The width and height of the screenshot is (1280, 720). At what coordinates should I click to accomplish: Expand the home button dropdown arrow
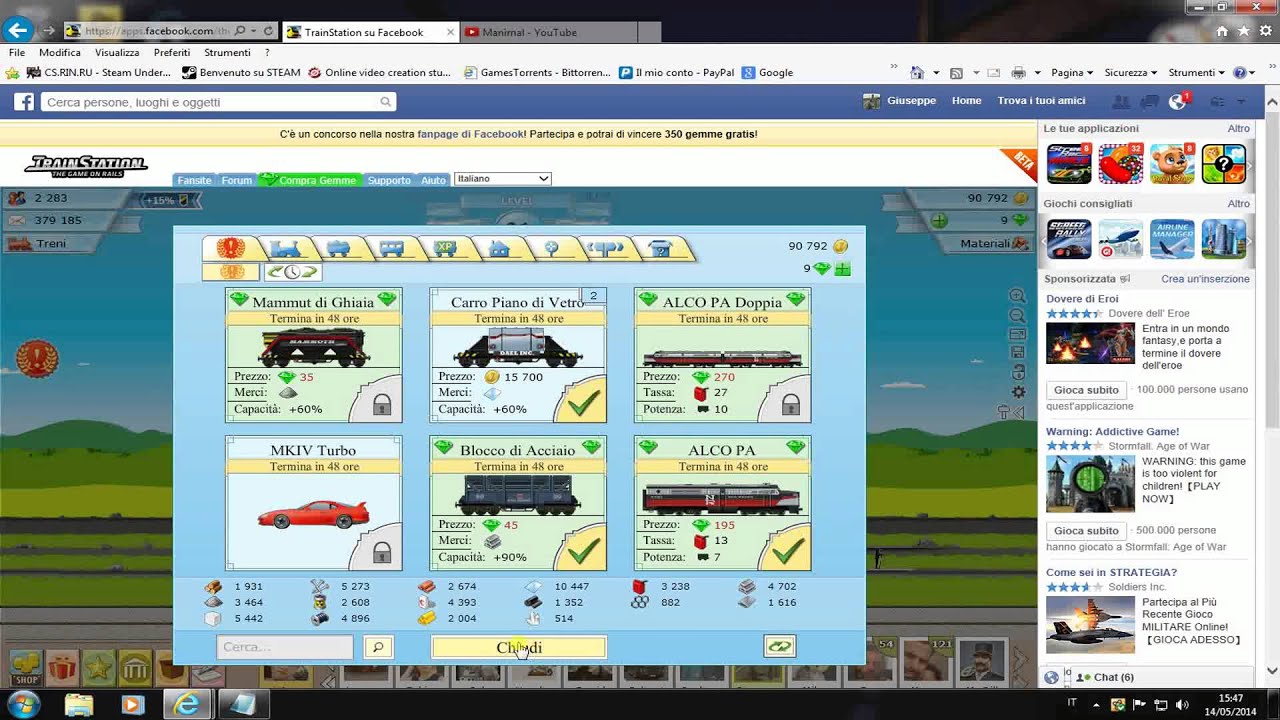click(x=936, y=73)
